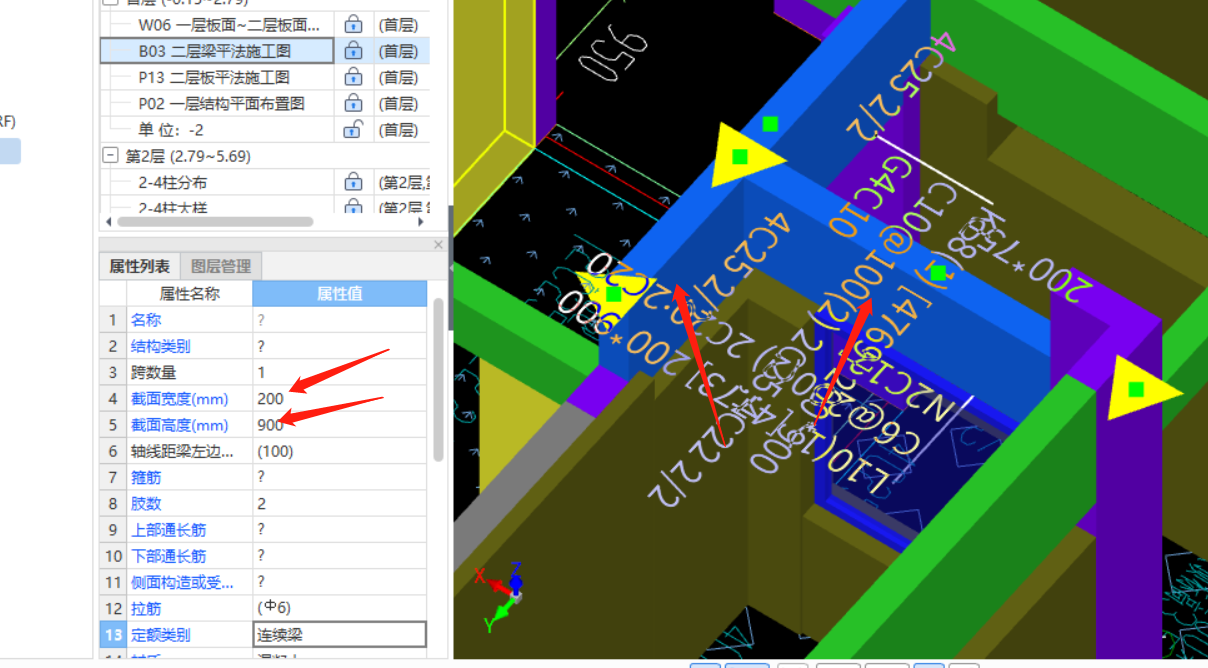Screen dimensions: 1208x668
Task: Click the 属性名称 column header
Action: (x=189, y=294)
